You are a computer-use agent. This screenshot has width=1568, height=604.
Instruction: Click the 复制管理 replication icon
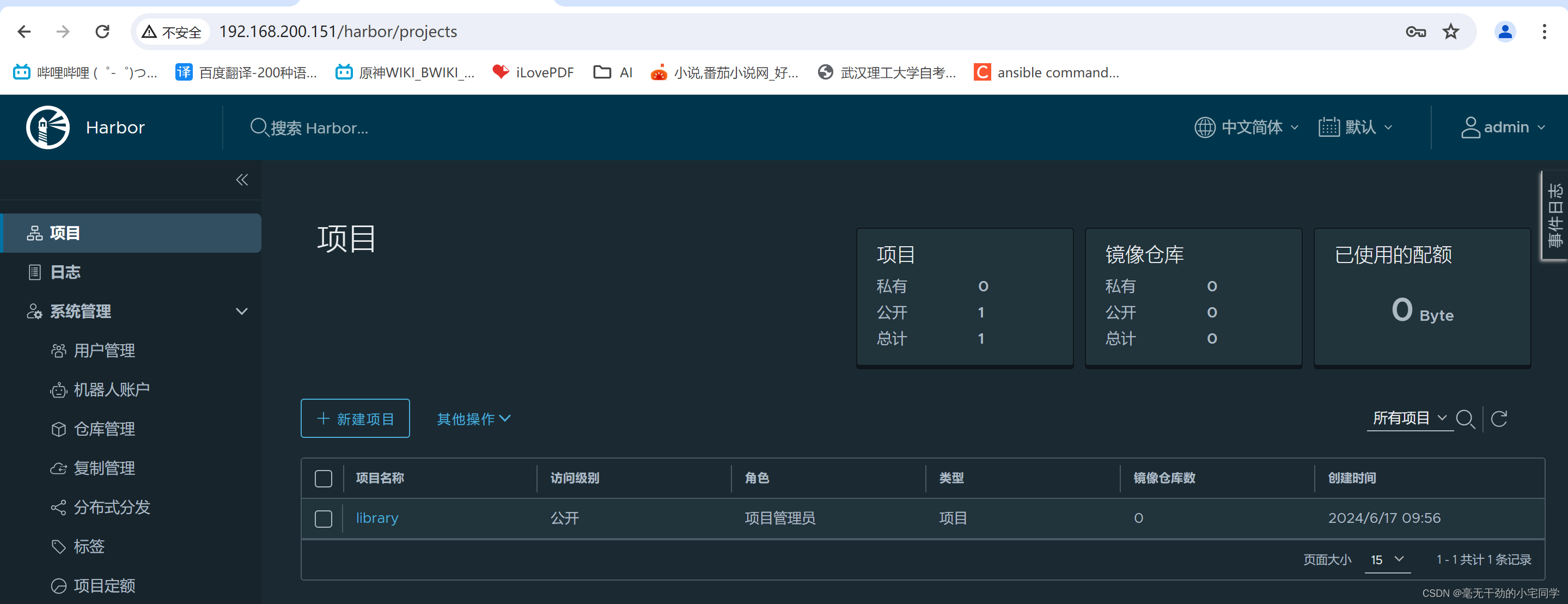pyautogui.click(x=58, y=468)
